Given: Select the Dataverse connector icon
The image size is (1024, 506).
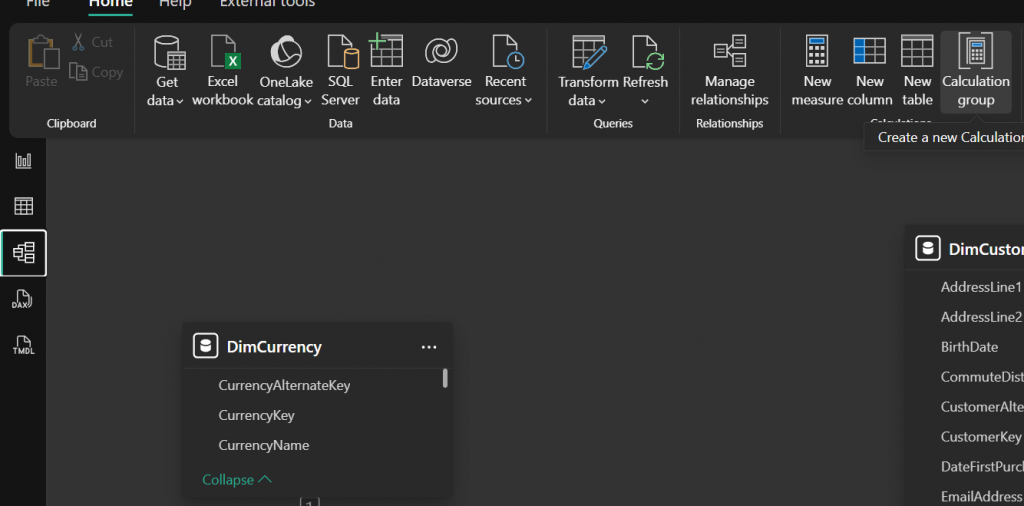Looking at the screenshot, I should [441, 52].
